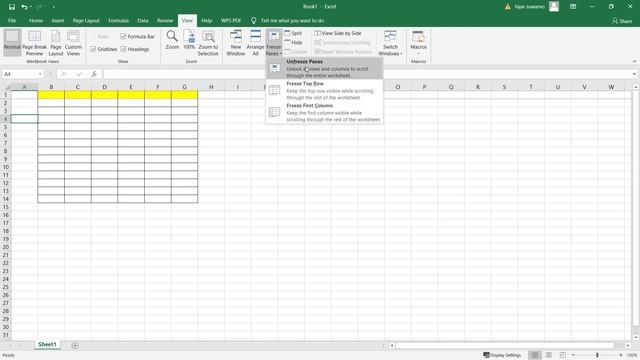The width and height of the screenshot is (640, 360).
Task: Switch to the Insert tab
Action: 58,20
